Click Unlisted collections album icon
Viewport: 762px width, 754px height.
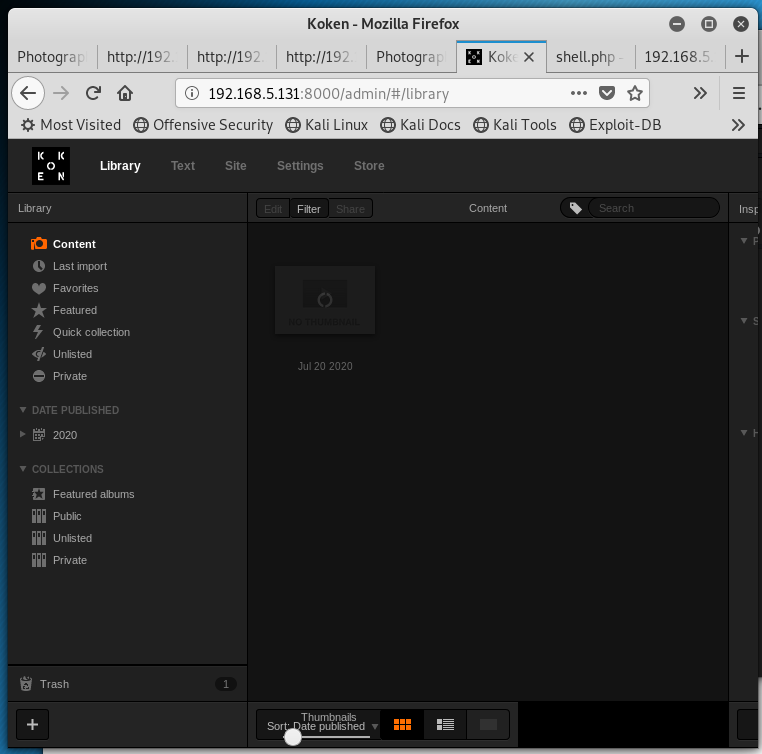39,538
